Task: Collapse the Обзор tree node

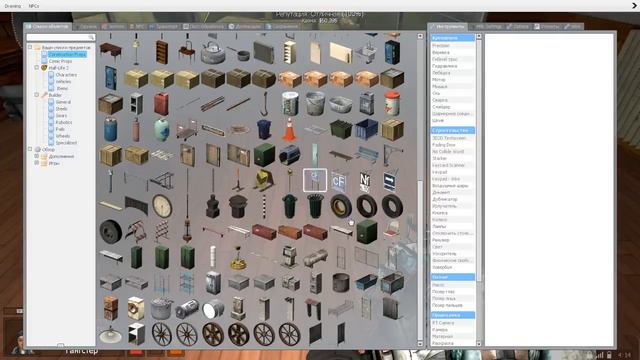Action: point(30,149)
